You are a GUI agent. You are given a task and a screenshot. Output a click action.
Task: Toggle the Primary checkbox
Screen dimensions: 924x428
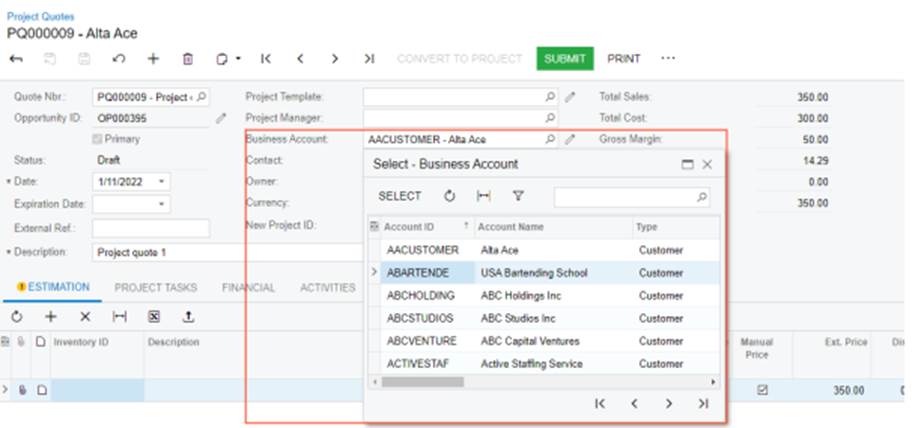98,139
